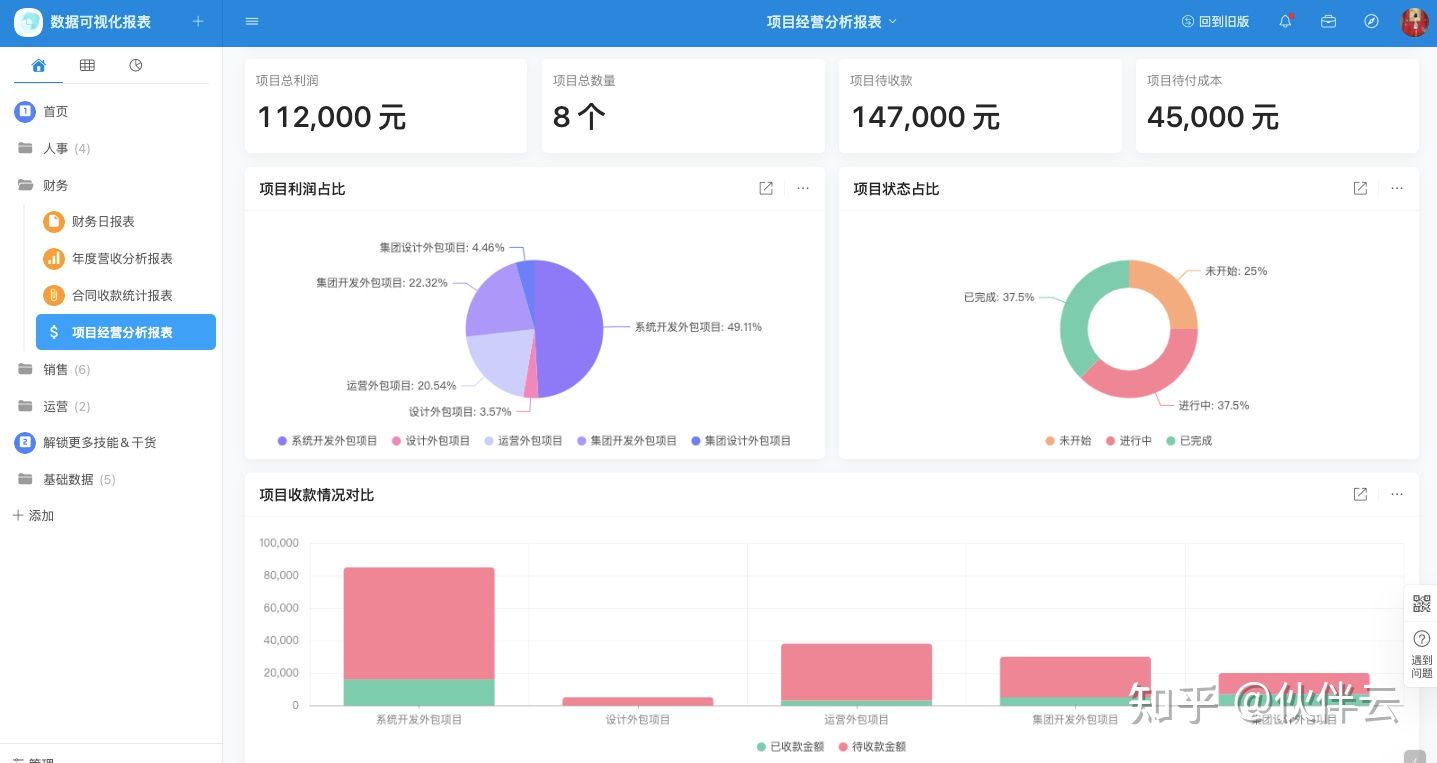Click the briefcase icon in top bar

pyautogui.click(x=1328, y=21)
